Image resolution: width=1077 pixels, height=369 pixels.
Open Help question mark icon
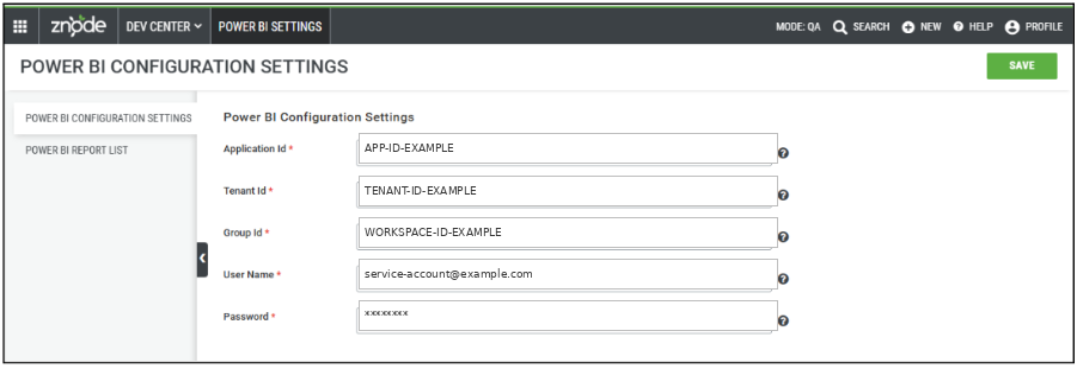point(958,27)
